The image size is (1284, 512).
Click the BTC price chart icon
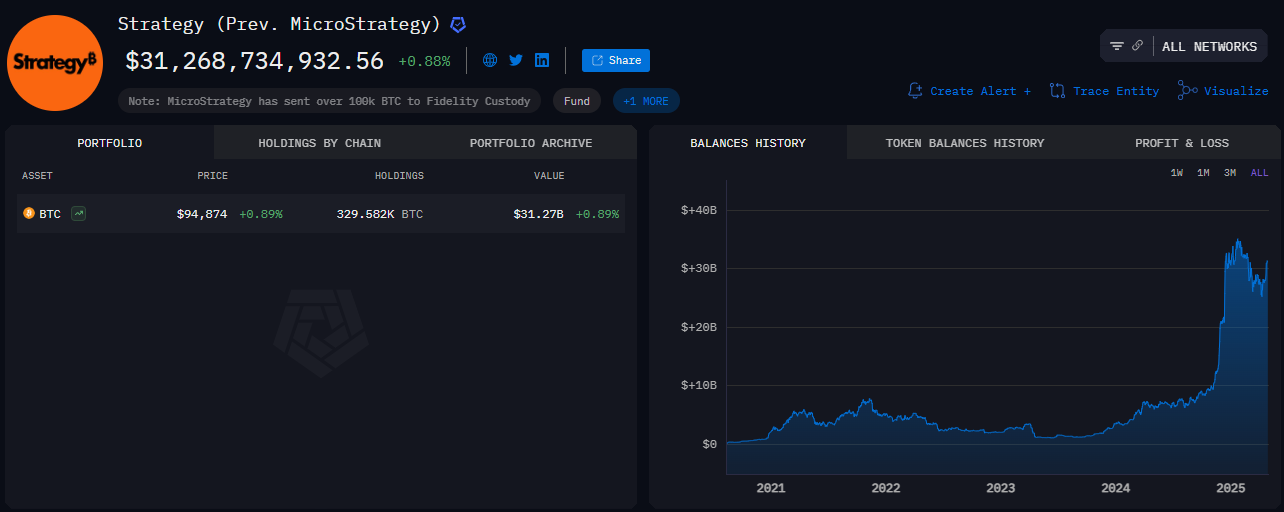pyautogui.click(x=78, y=213)
